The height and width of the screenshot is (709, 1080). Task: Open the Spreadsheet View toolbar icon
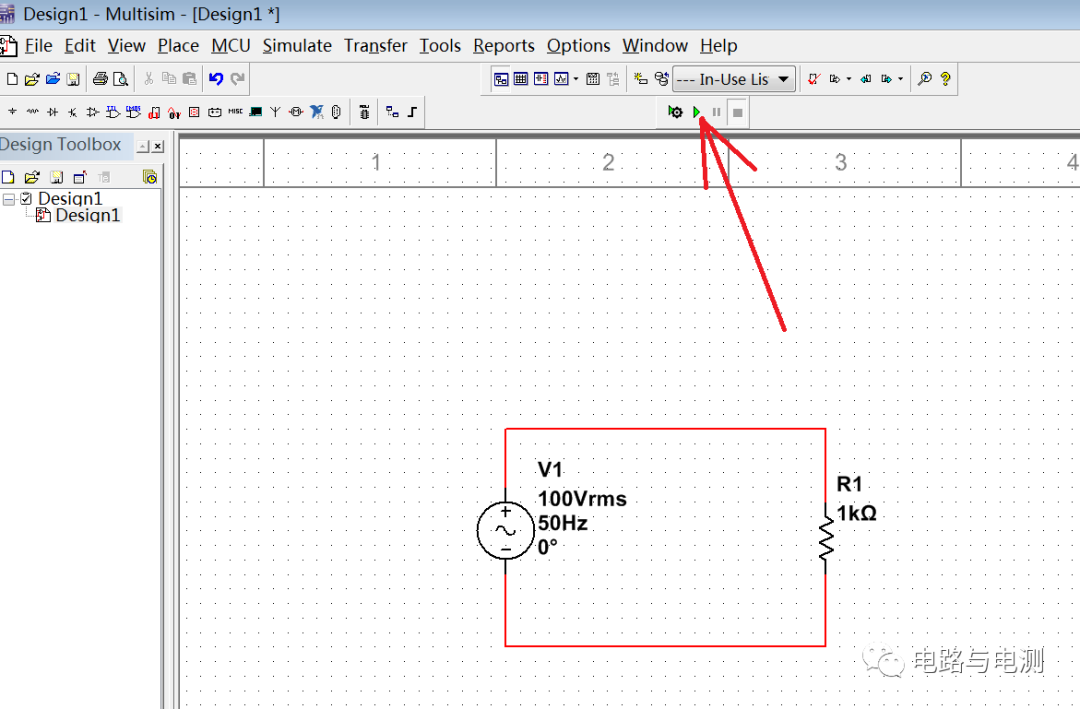coord(521,79)
